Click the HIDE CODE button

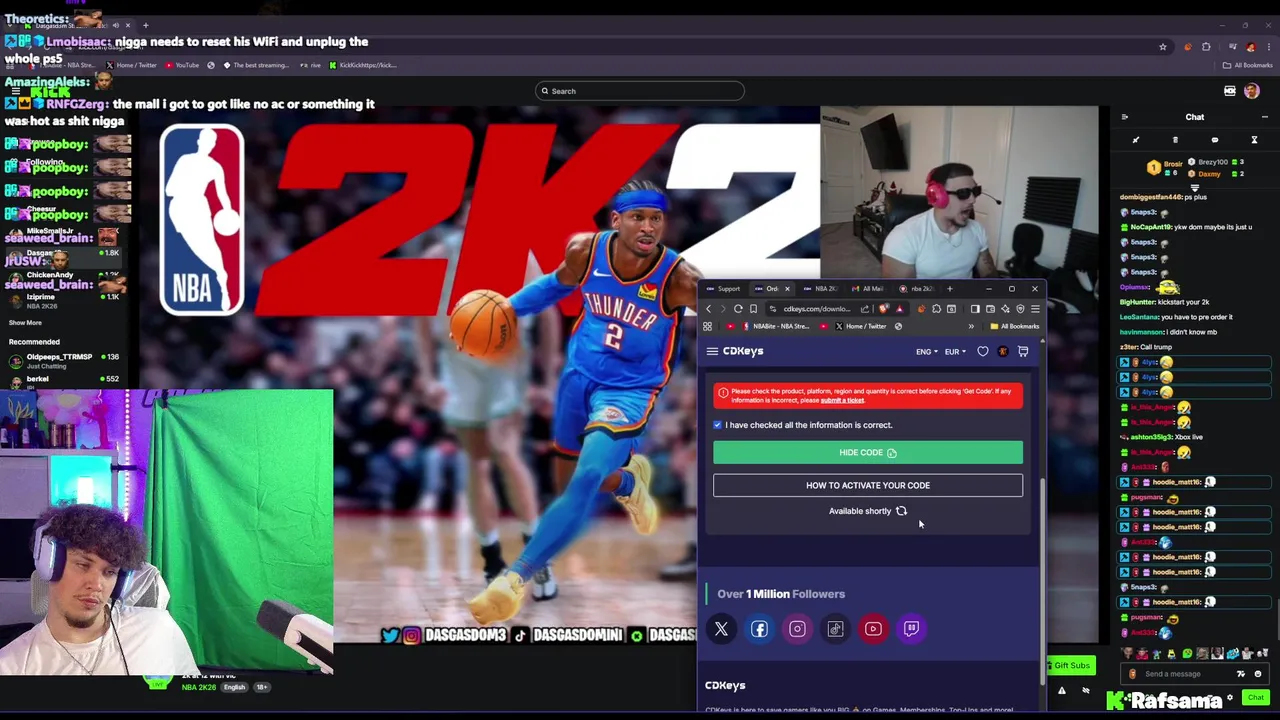pyautogui.click(x=868, y=453)
